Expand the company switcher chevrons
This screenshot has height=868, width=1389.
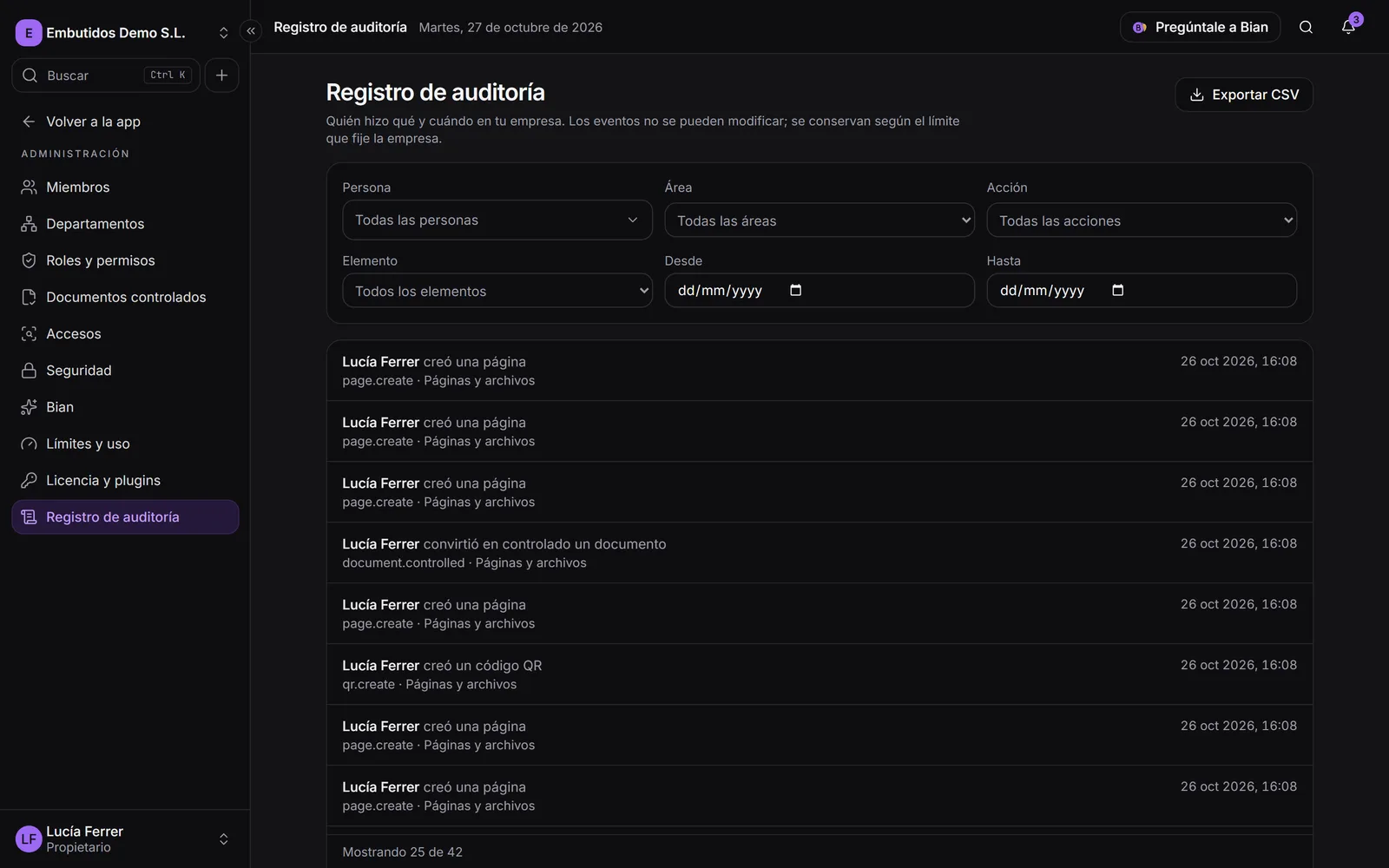223,33
